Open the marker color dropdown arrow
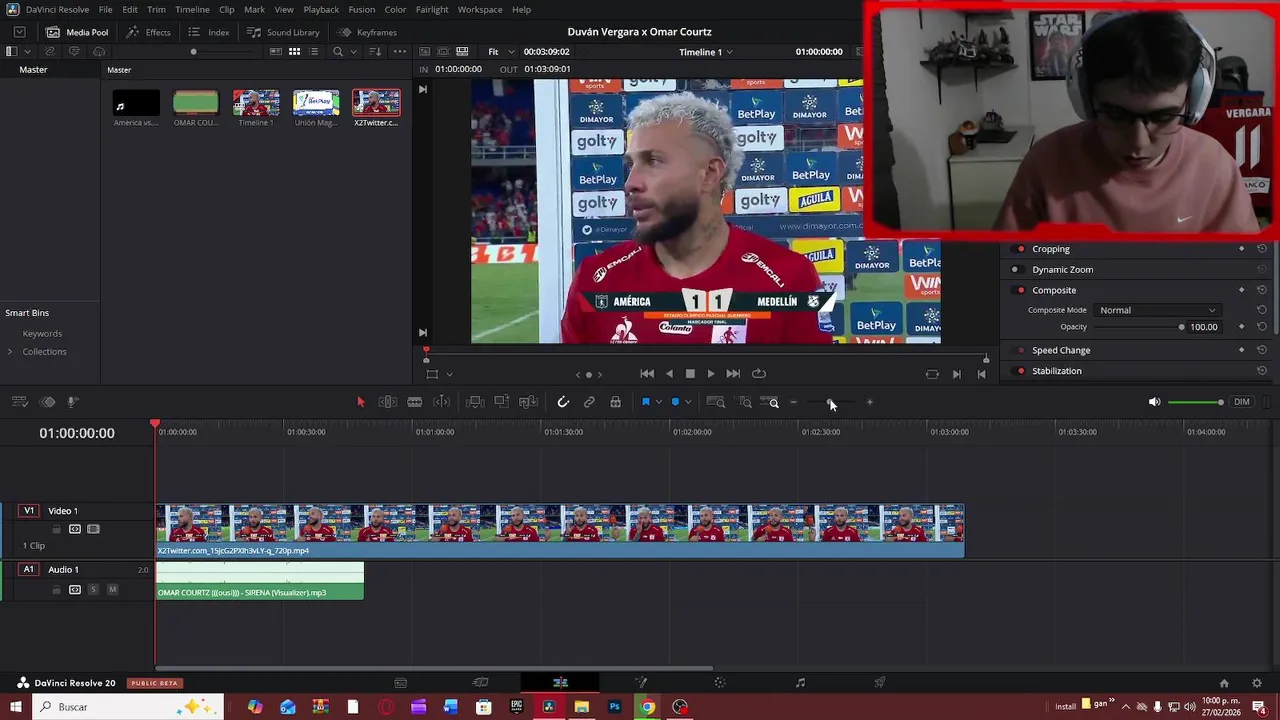 (x=688, y=402)
